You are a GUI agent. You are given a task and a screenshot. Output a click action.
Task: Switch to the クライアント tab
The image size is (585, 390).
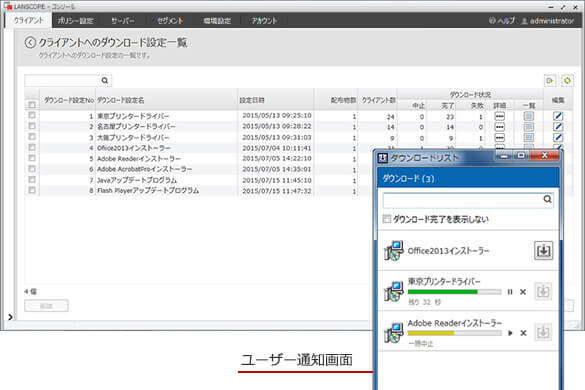coord(29,21)
